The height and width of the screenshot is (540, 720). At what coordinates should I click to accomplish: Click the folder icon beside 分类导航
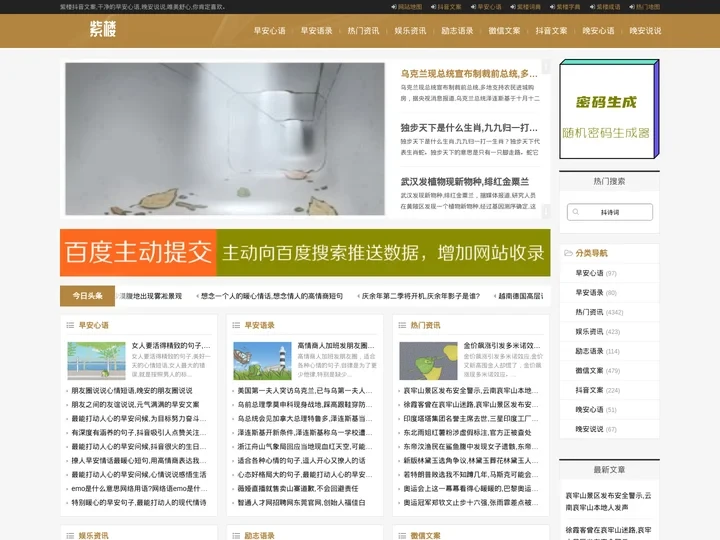568,253
